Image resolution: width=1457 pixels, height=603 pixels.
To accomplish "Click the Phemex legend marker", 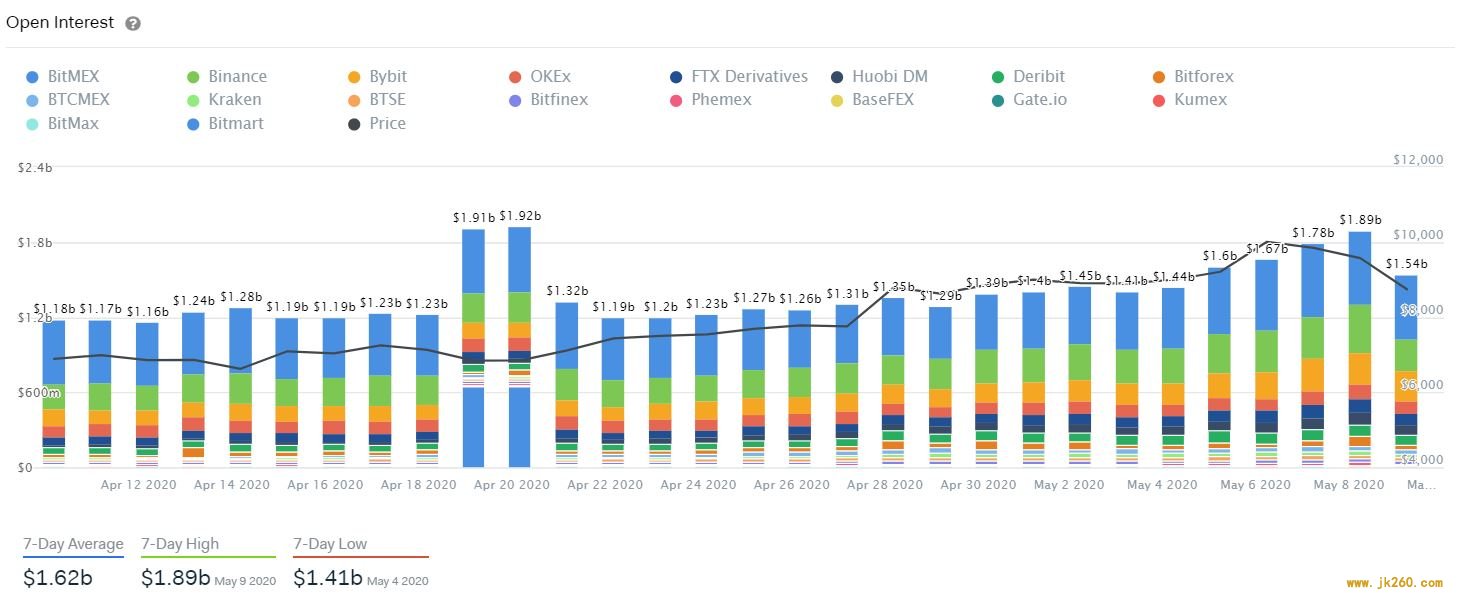I will click(x=677, y=100).
